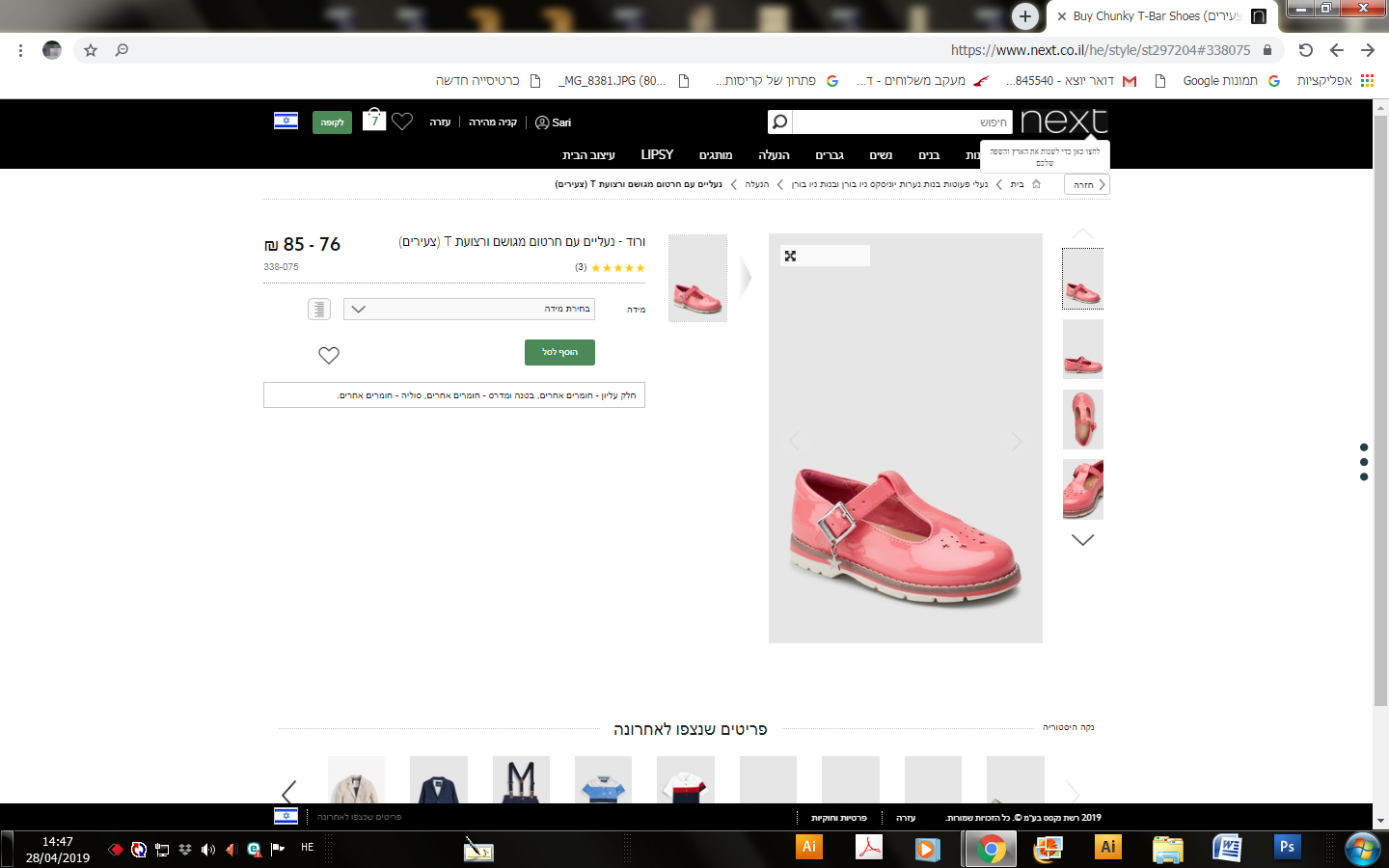
Task: Click the Next logo
Action: coord(1064,122)
